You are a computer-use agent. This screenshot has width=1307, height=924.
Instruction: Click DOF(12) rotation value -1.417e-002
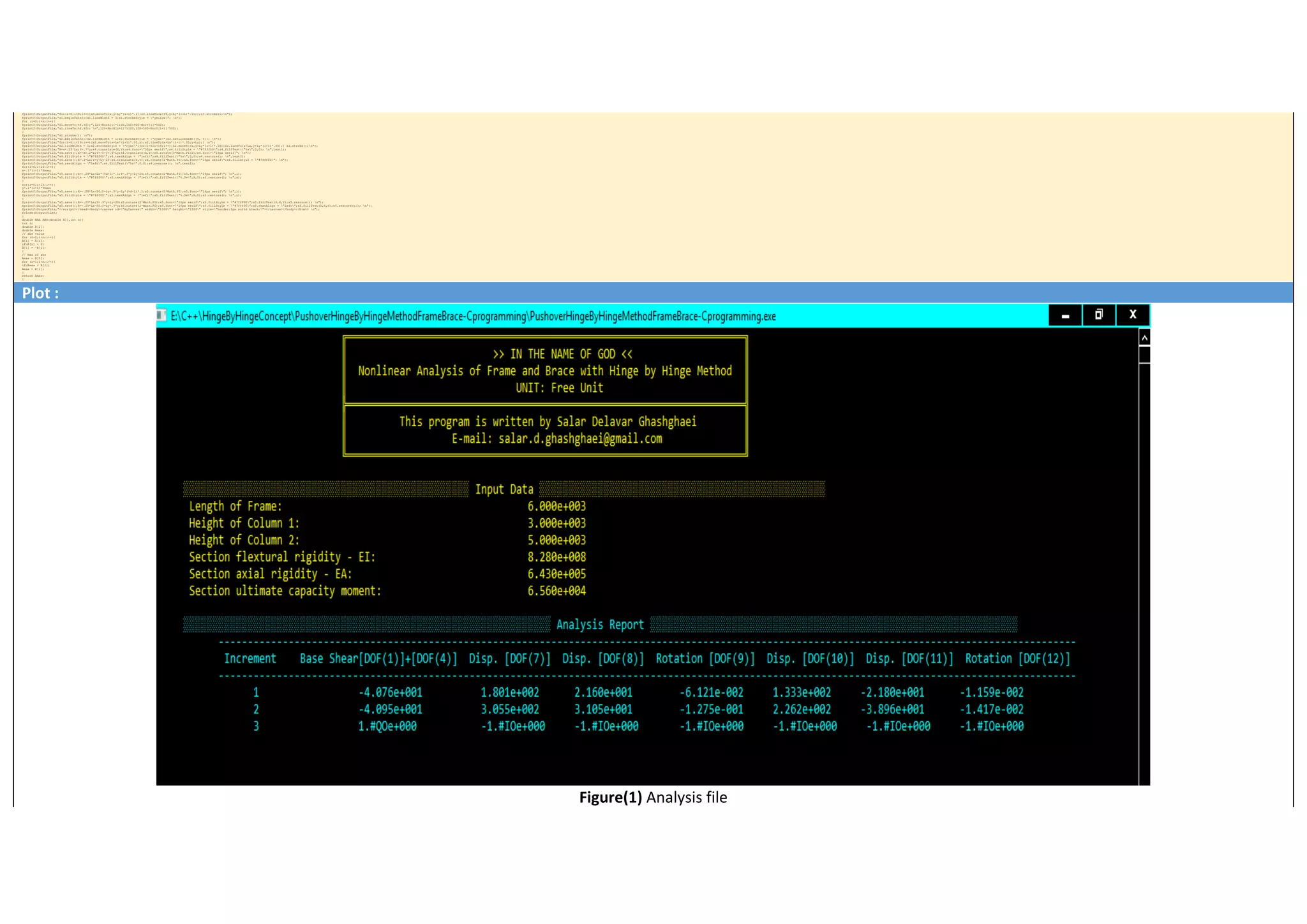(992, 710)
